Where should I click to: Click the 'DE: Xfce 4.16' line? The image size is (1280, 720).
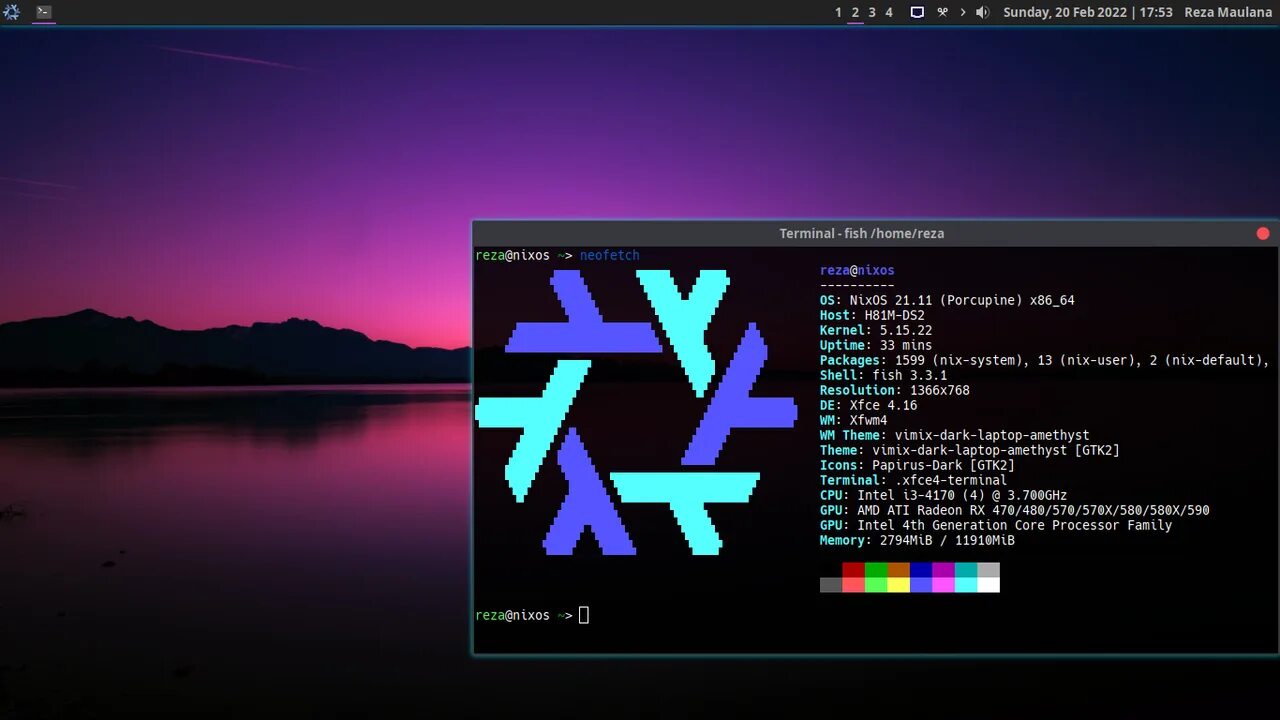pos(868,405)
